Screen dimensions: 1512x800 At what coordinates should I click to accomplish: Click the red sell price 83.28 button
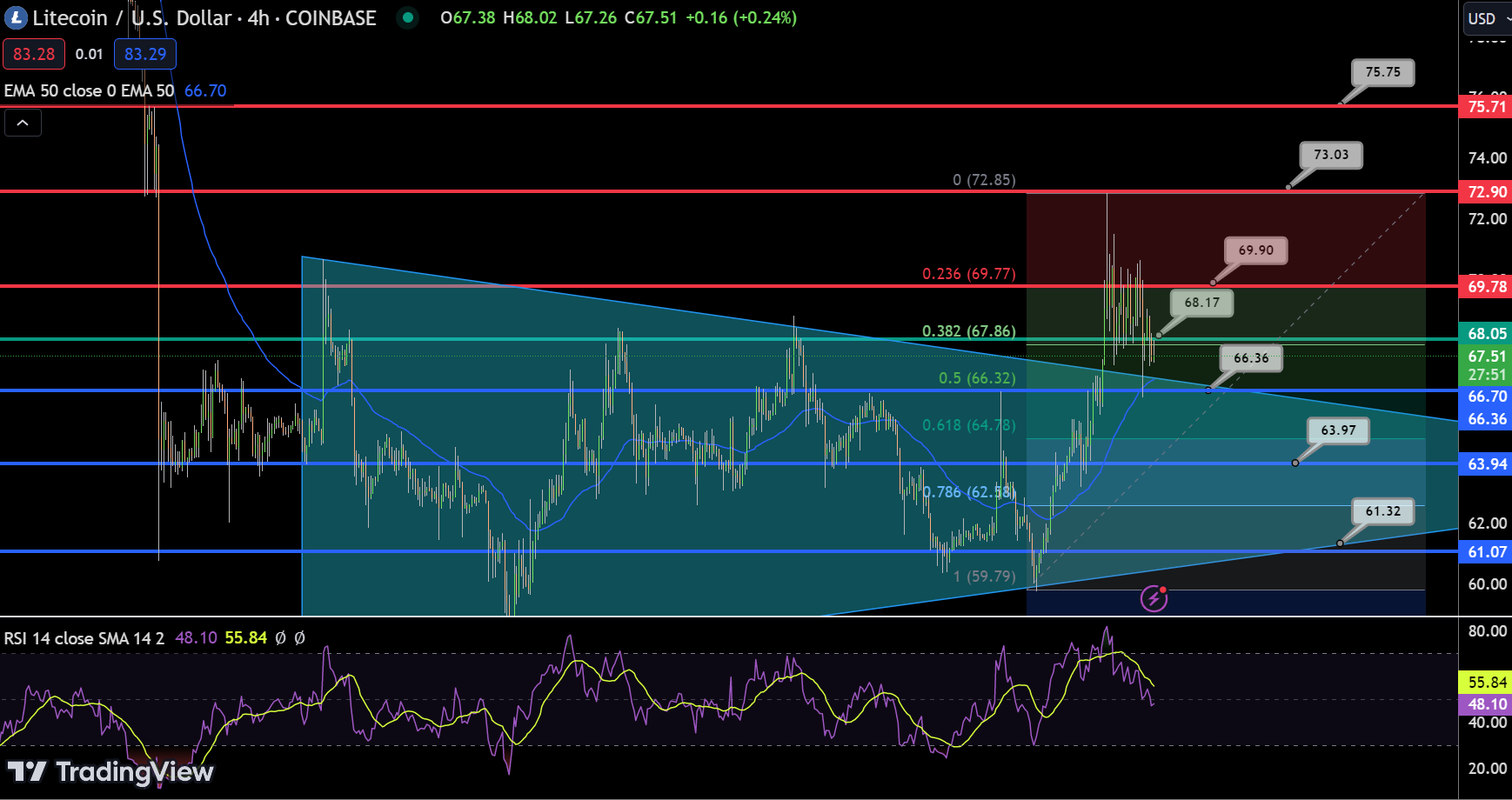click(34, 54)
